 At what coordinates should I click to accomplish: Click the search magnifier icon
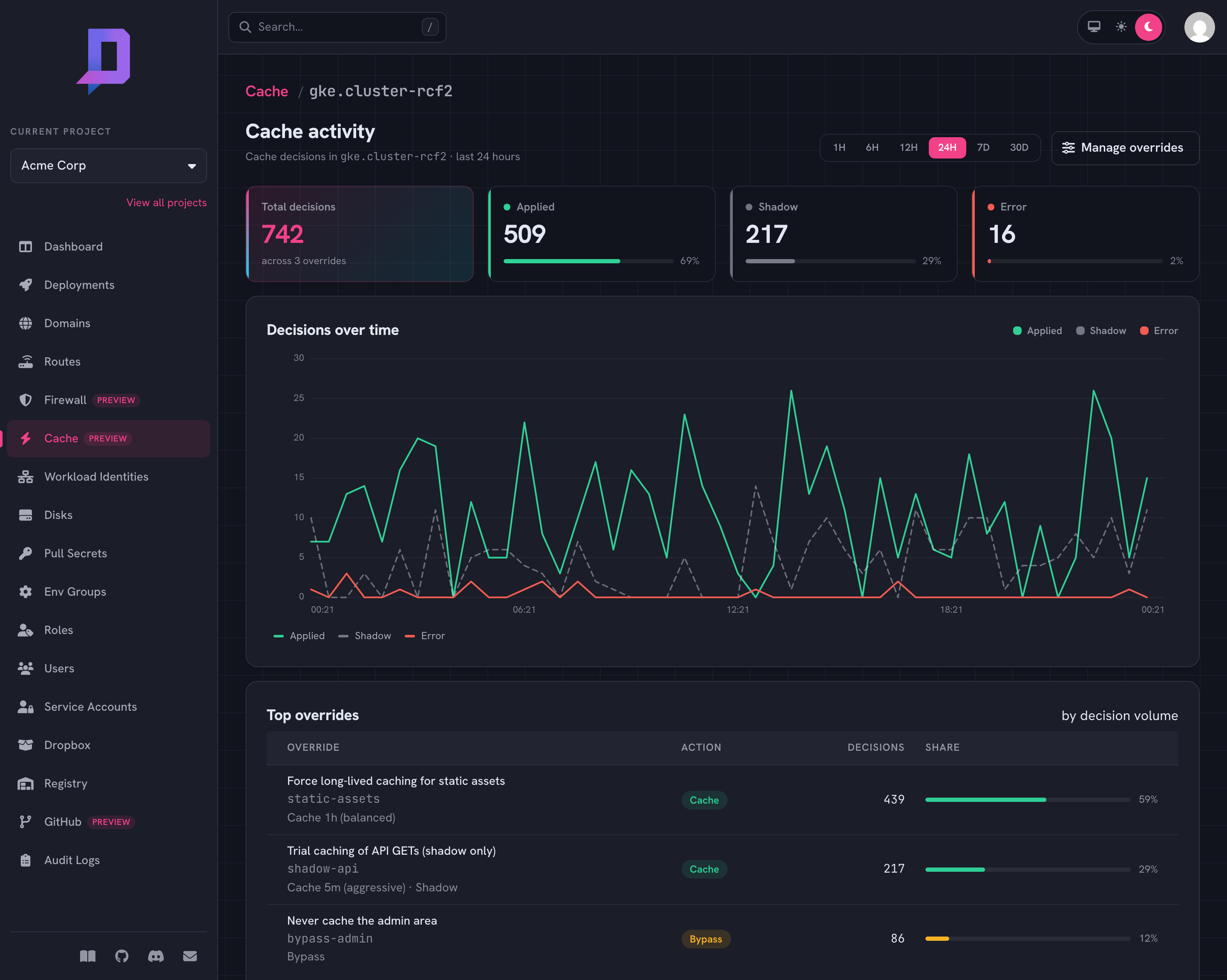245,27
